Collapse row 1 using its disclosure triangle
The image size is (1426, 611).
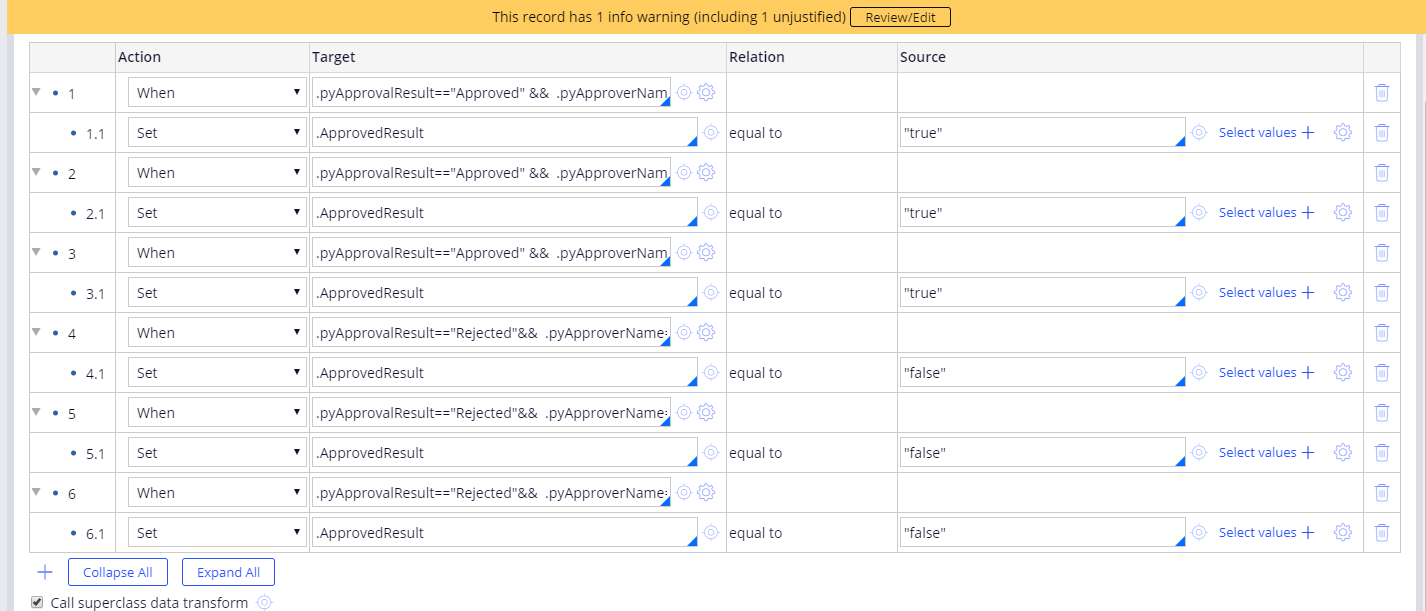click(x=36, y=92)
